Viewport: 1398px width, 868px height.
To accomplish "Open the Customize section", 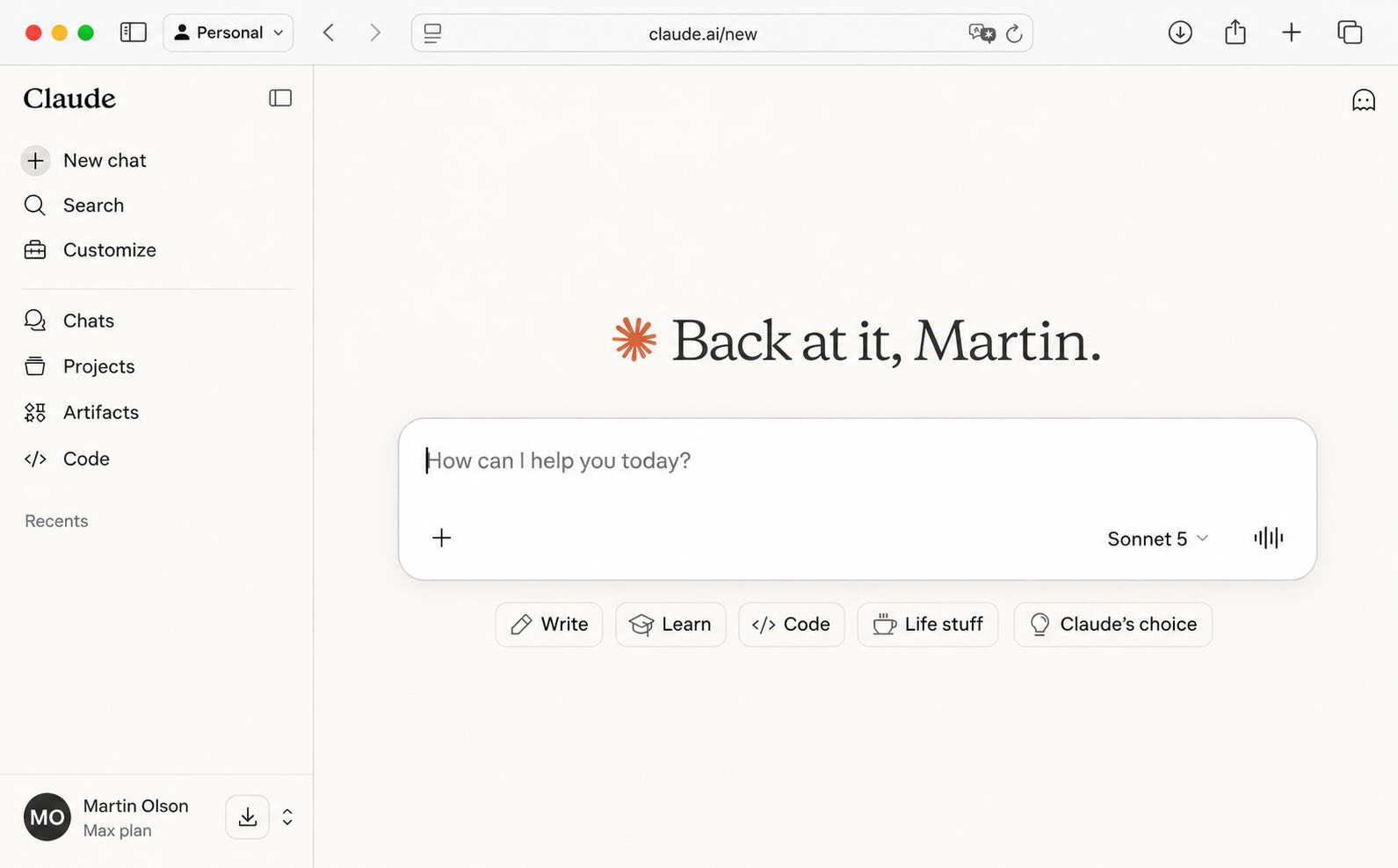I will pos(90,250).
